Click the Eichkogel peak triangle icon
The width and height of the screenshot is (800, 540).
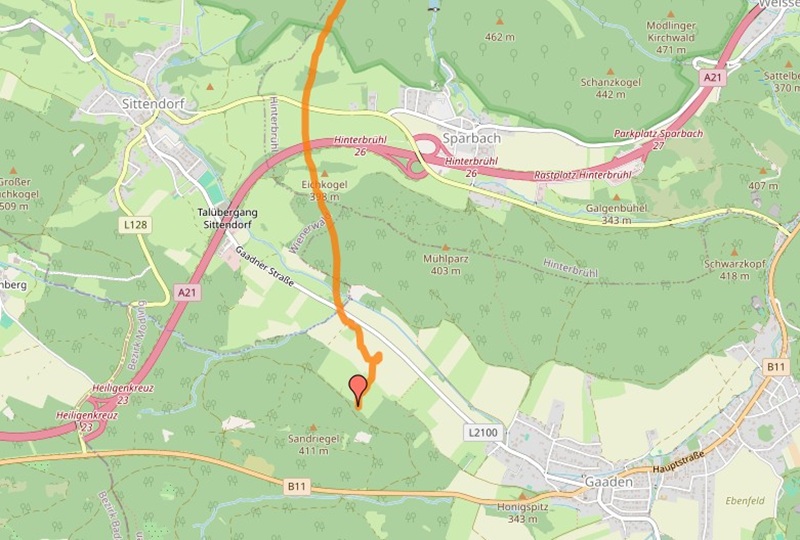324,174
